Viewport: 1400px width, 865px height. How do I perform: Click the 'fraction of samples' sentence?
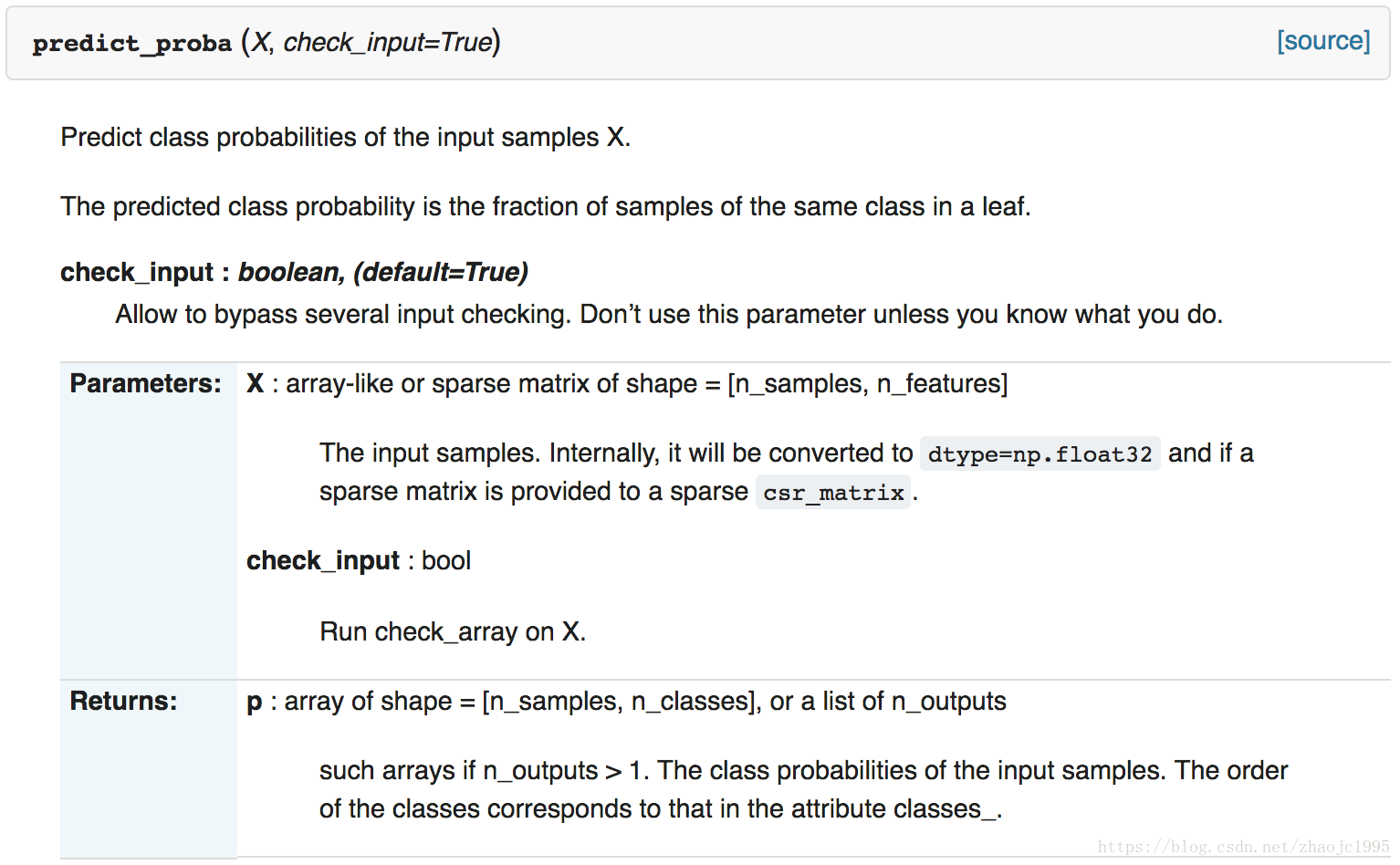tap(546, 206)
